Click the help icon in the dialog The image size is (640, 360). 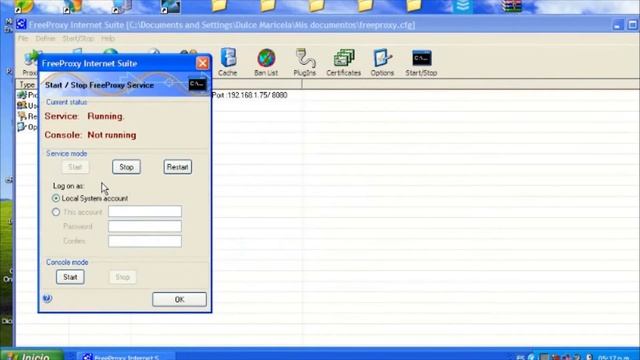pos(47,298)
